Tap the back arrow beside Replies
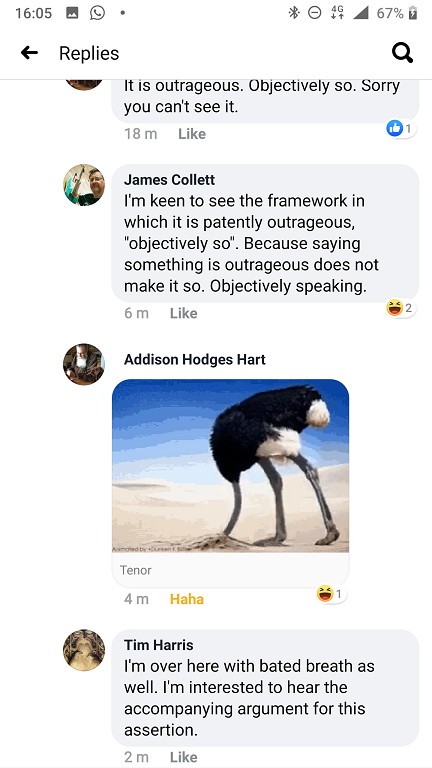 [x=29, y=53]
